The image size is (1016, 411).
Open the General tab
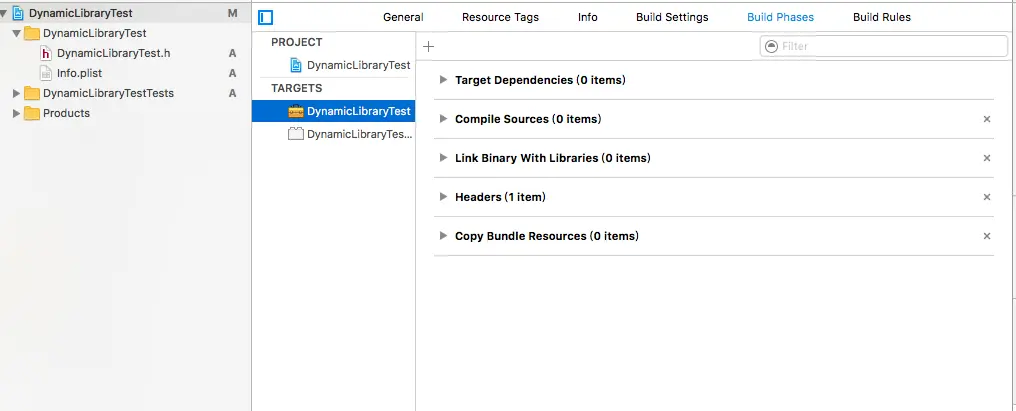(x=403, y=18)
